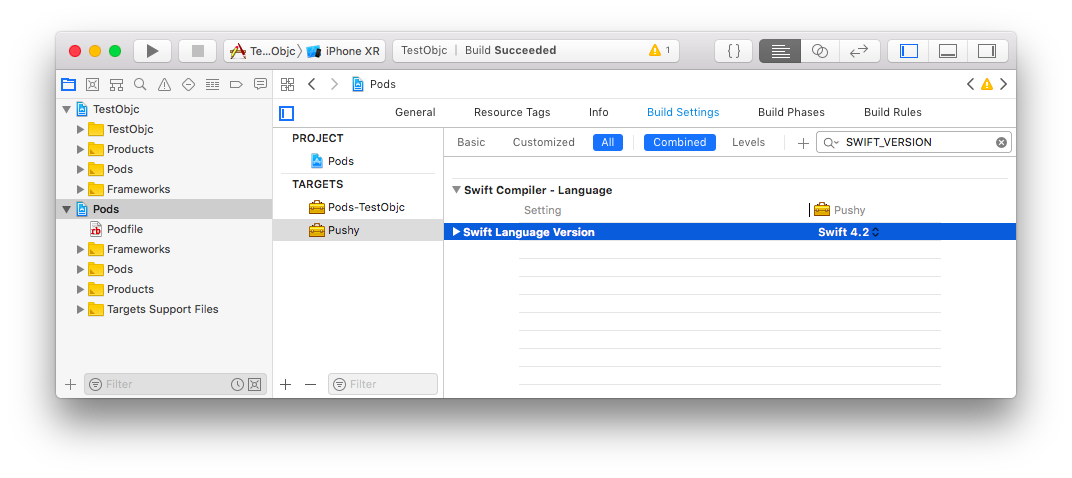Image resolution: width=1072 pixels, height=478 pixels.
Task: Add a new target with plus
Action: tap(286, 384)
